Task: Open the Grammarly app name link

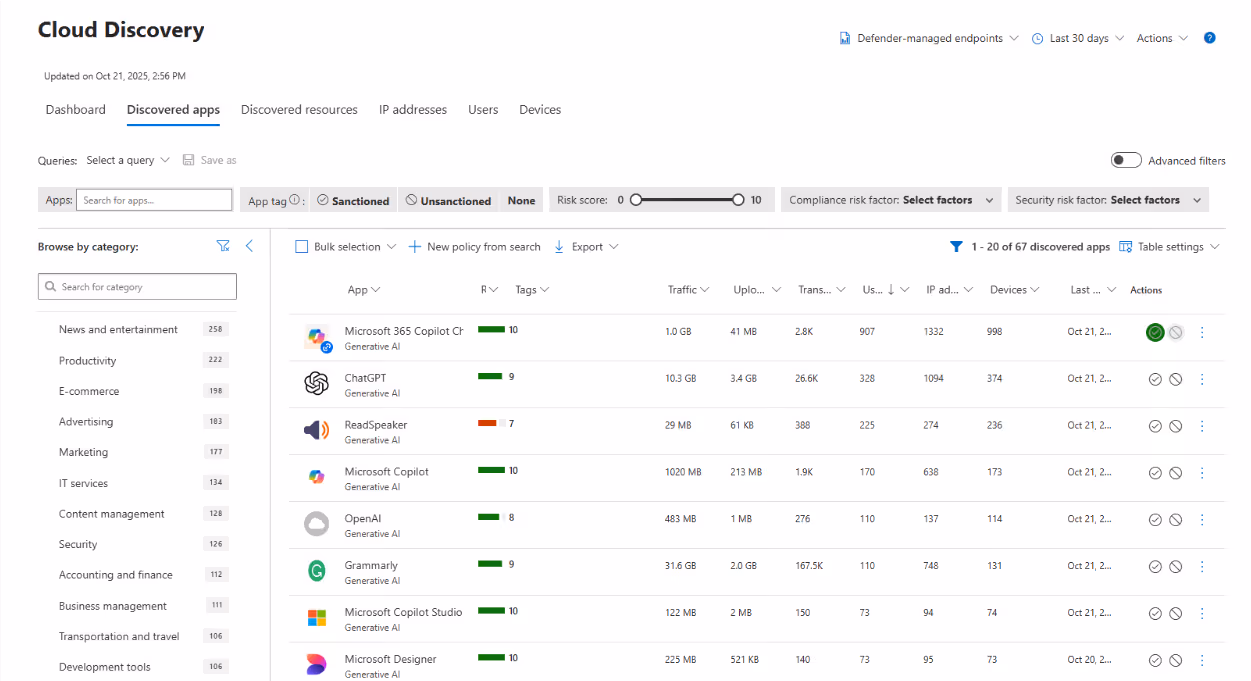Action: 371,565
